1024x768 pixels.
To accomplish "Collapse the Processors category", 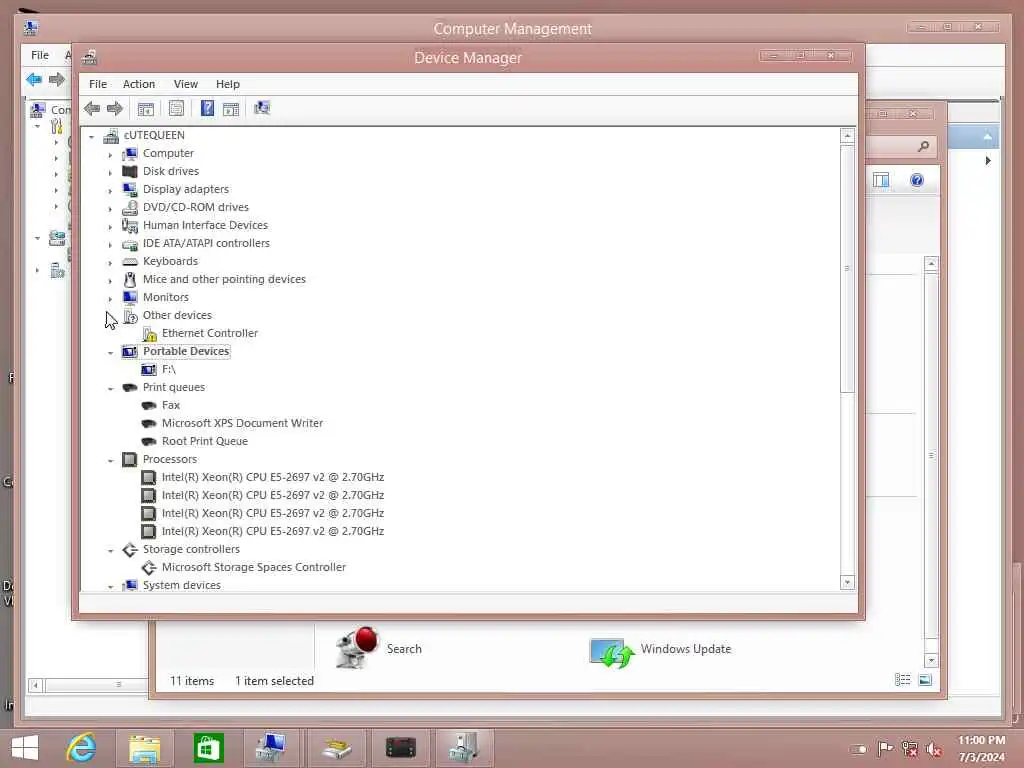I will point(110,460).
